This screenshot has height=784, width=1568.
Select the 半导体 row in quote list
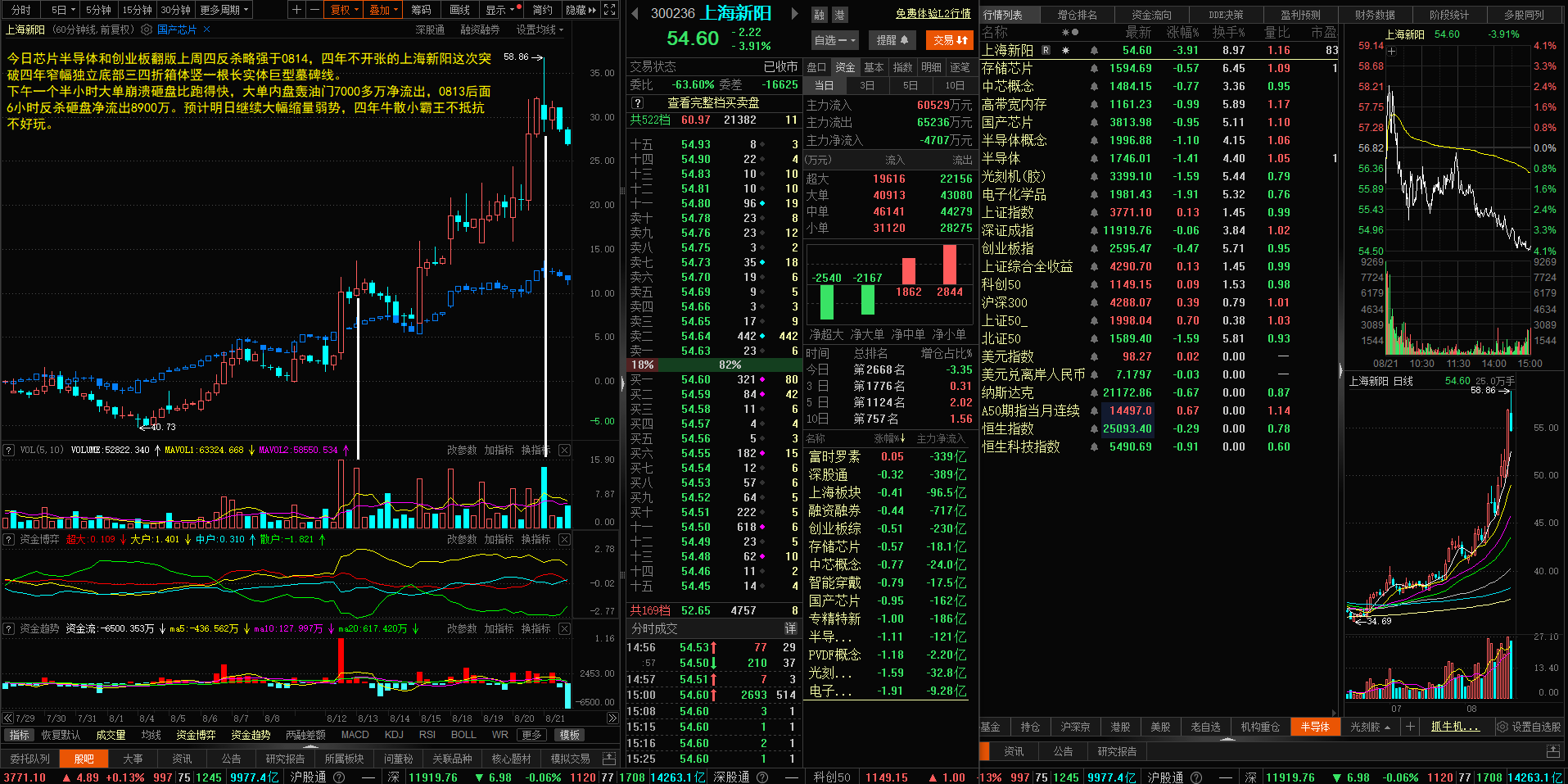click(x=1159, y=158)
